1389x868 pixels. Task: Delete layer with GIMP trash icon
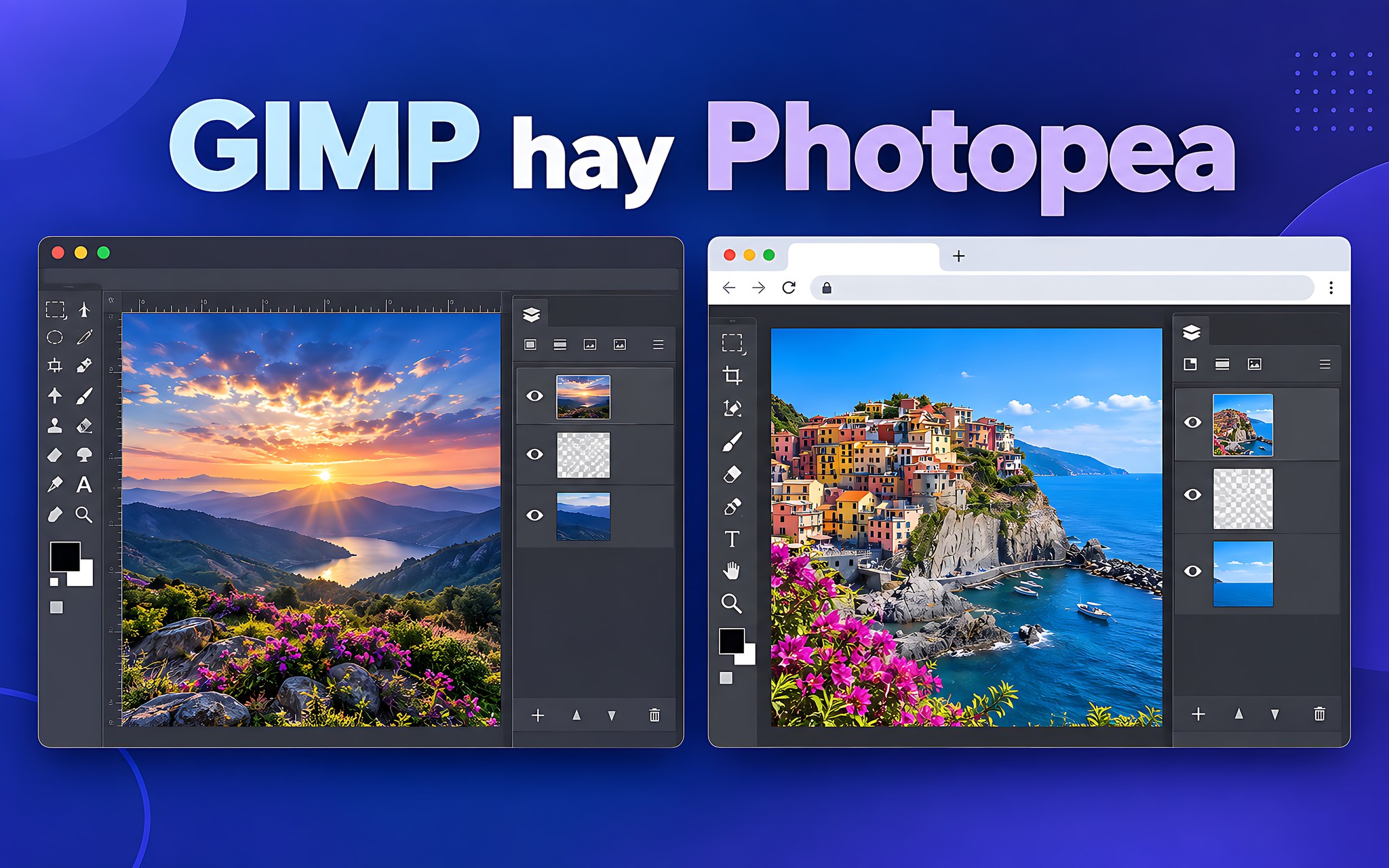(654, 715)
